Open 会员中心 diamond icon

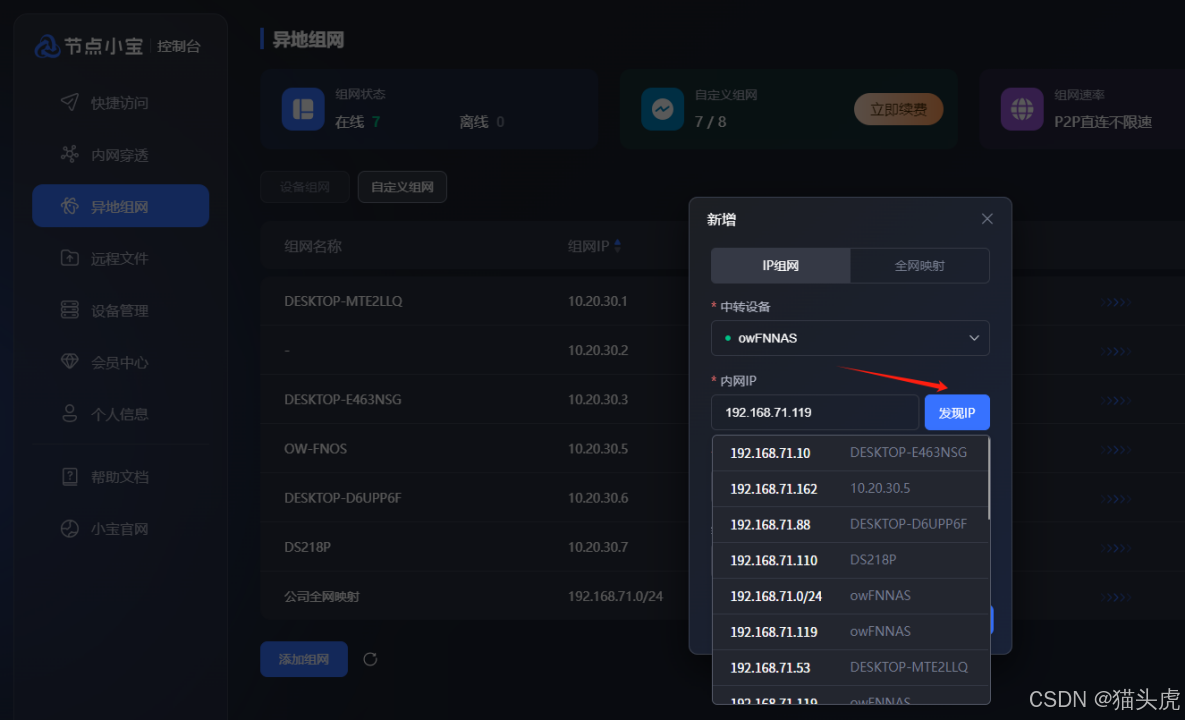(x=69, y=362)
